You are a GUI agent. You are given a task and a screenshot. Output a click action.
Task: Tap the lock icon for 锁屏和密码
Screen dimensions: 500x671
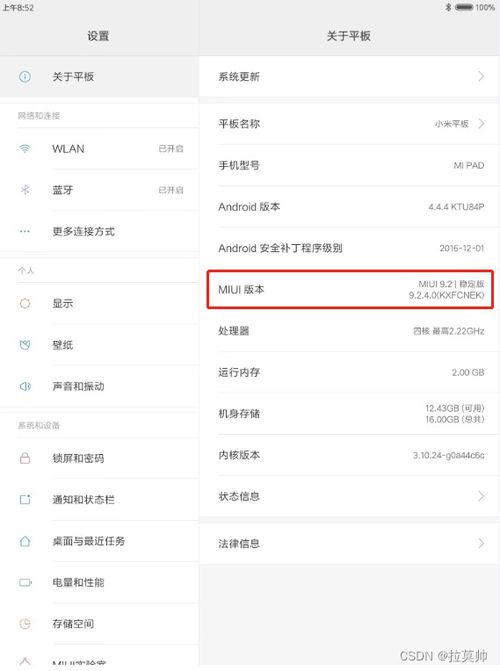point(25,458)
